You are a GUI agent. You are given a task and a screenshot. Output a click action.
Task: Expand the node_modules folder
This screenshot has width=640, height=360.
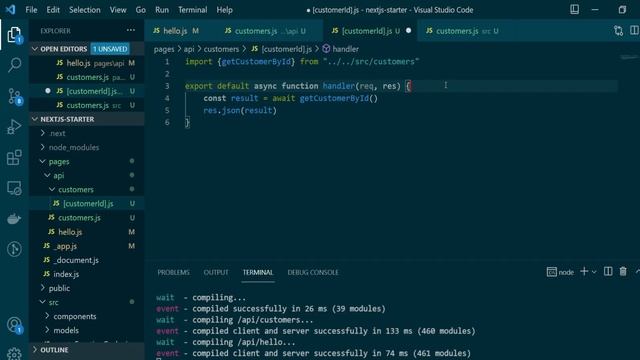[x=73, y=147]
